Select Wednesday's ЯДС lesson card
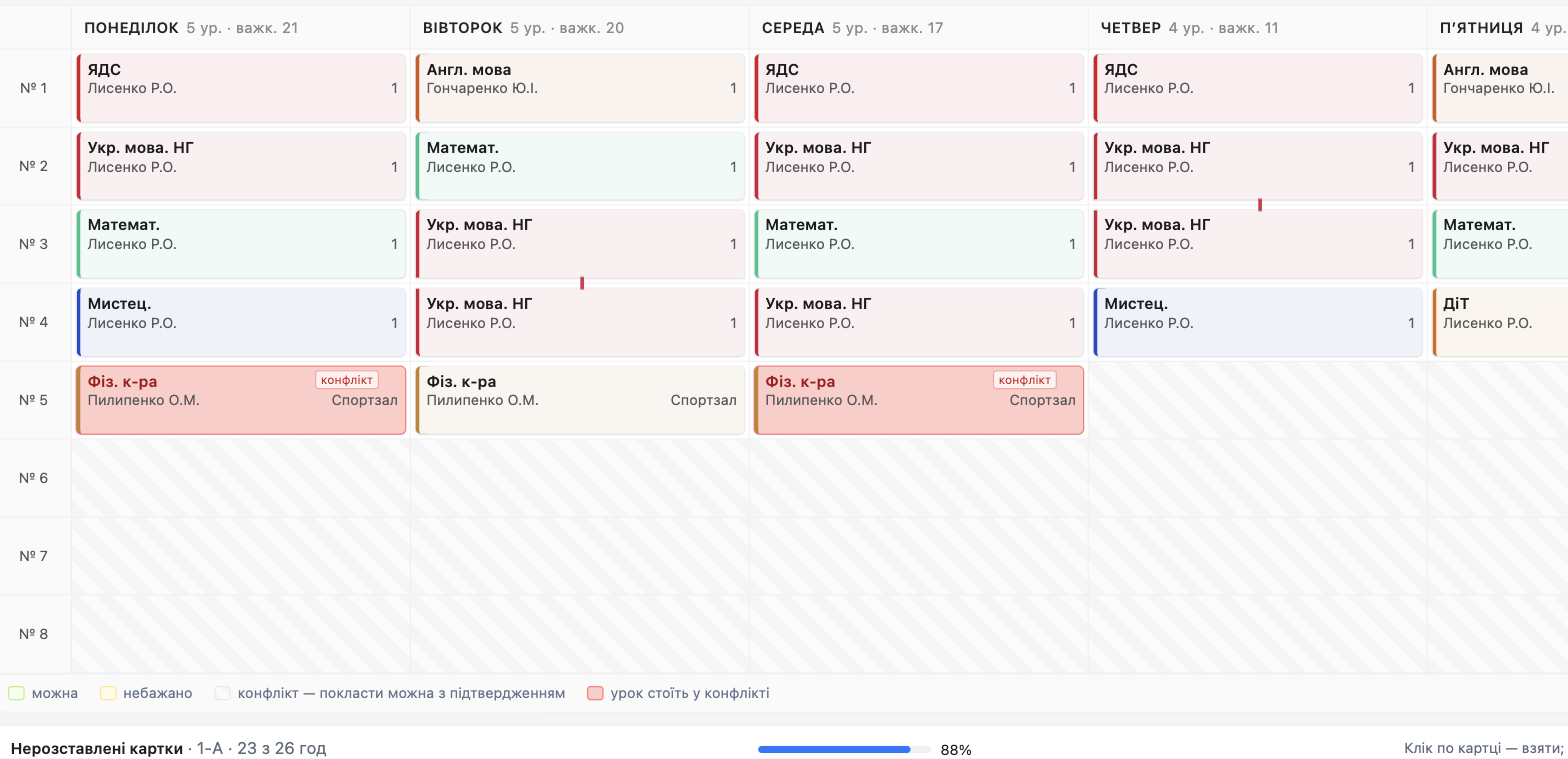The height and width of the screenshot is (759, 1568). [919, 88]
